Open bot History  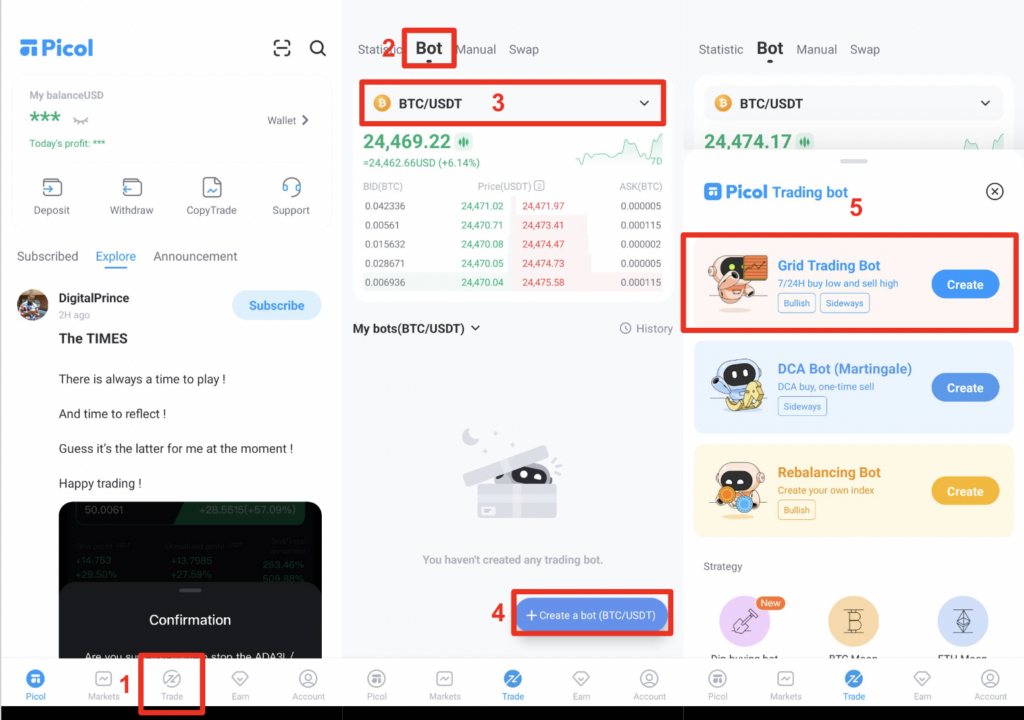tap(646, 329)
